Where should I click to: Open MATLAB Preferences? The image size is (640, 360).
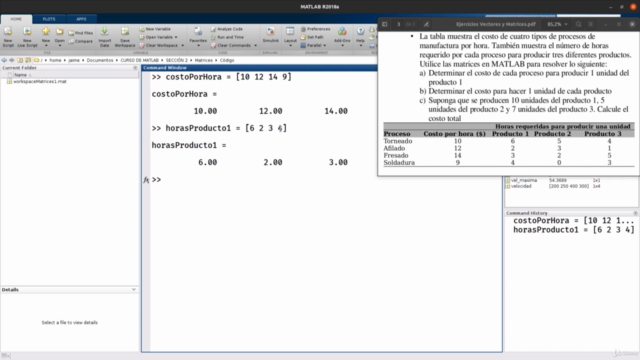[316, 29]
